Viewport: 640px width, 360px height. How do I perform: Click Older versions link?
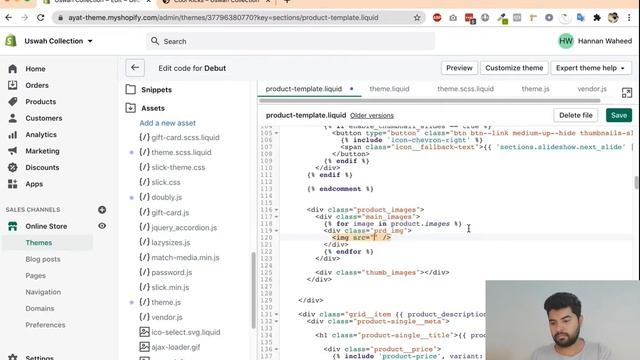coord(372,116)
